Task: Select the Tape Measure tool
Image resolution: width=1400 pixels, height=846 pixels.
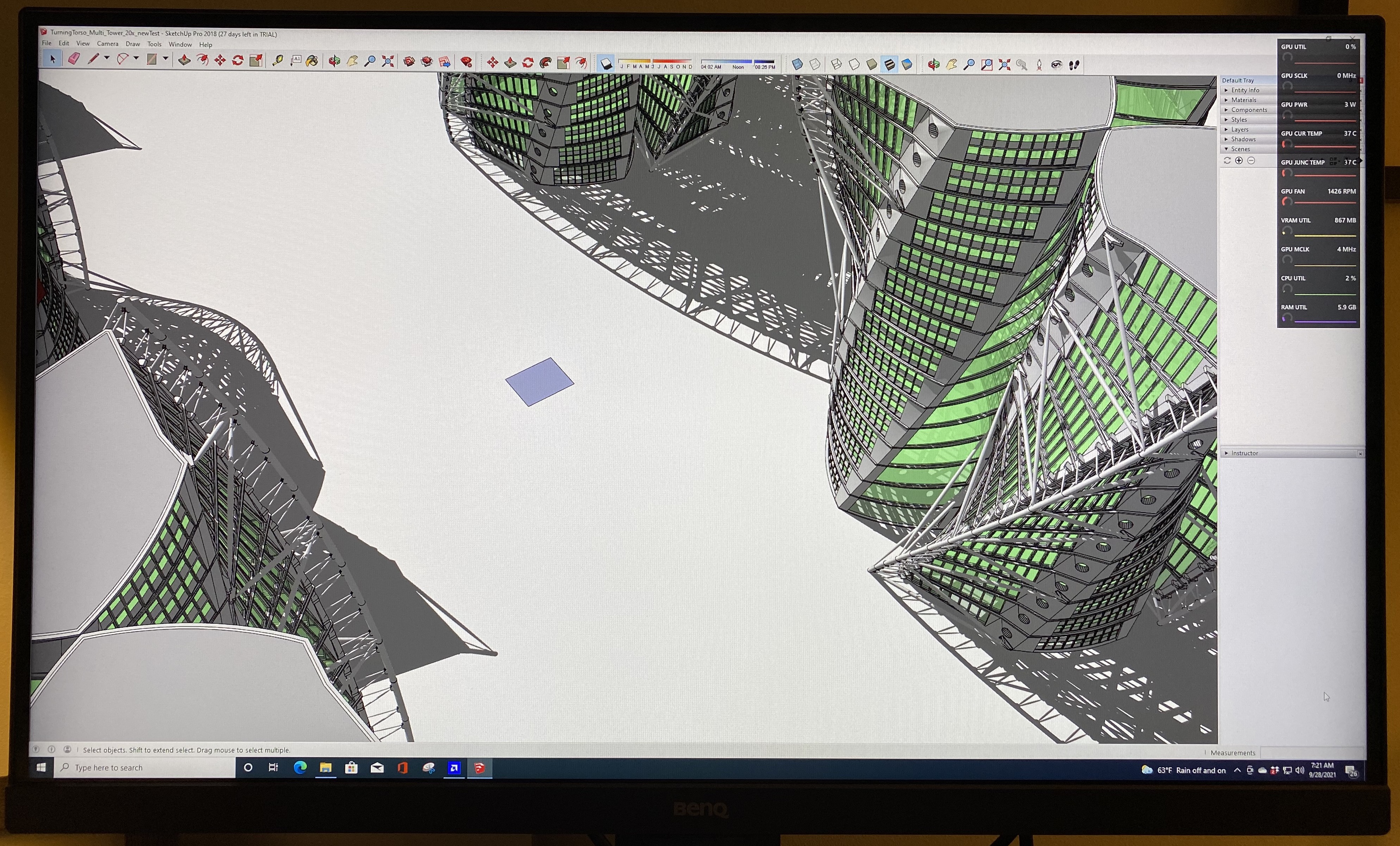Action: [278, 60]
